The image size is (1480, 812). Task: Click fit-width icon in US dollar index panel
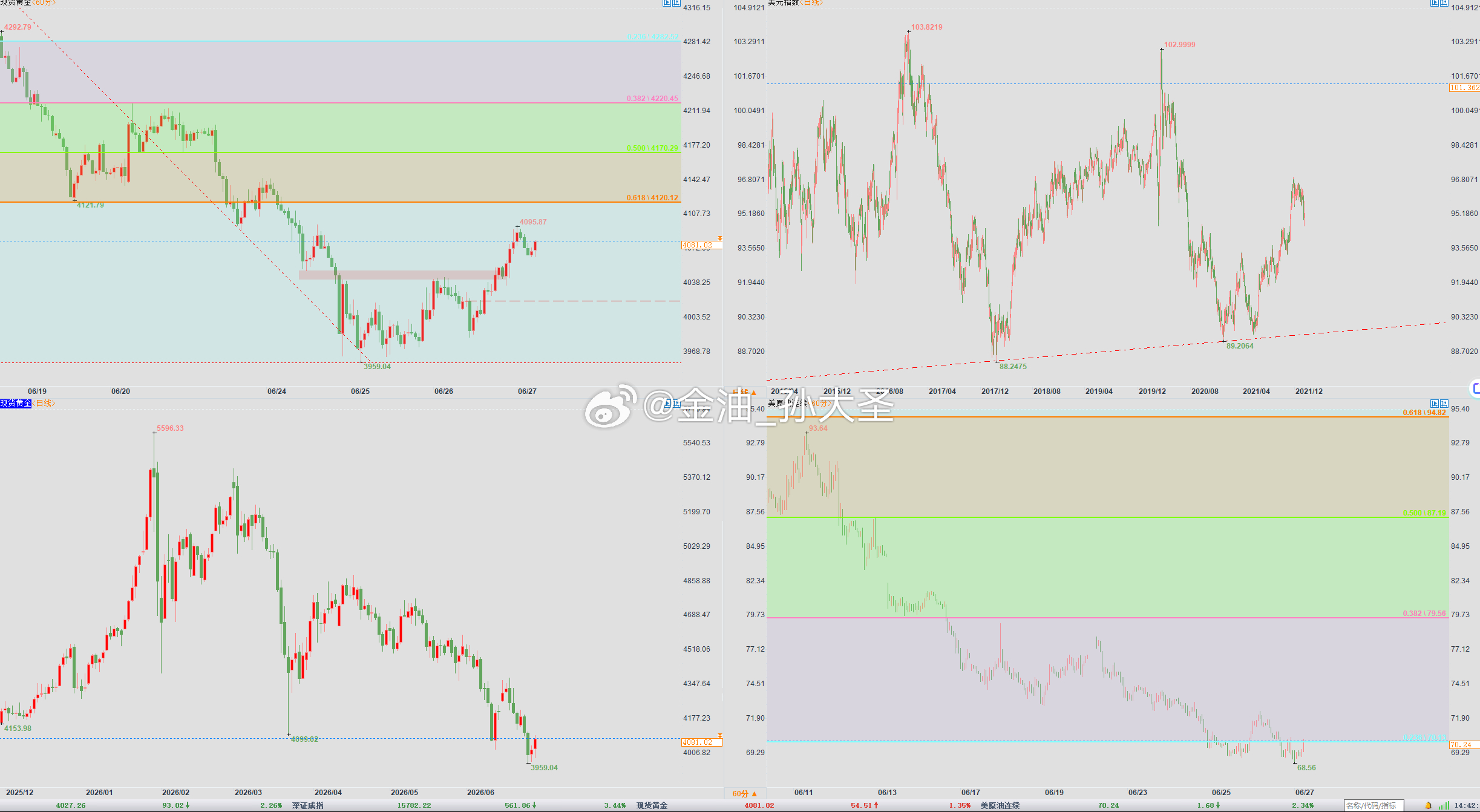[1444, 3]
